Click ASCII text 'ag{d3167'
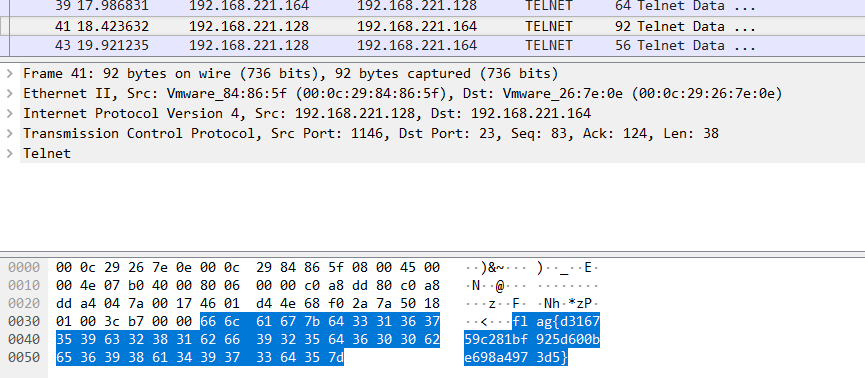This screenshot has height=378, width=865. click(568, 321)
